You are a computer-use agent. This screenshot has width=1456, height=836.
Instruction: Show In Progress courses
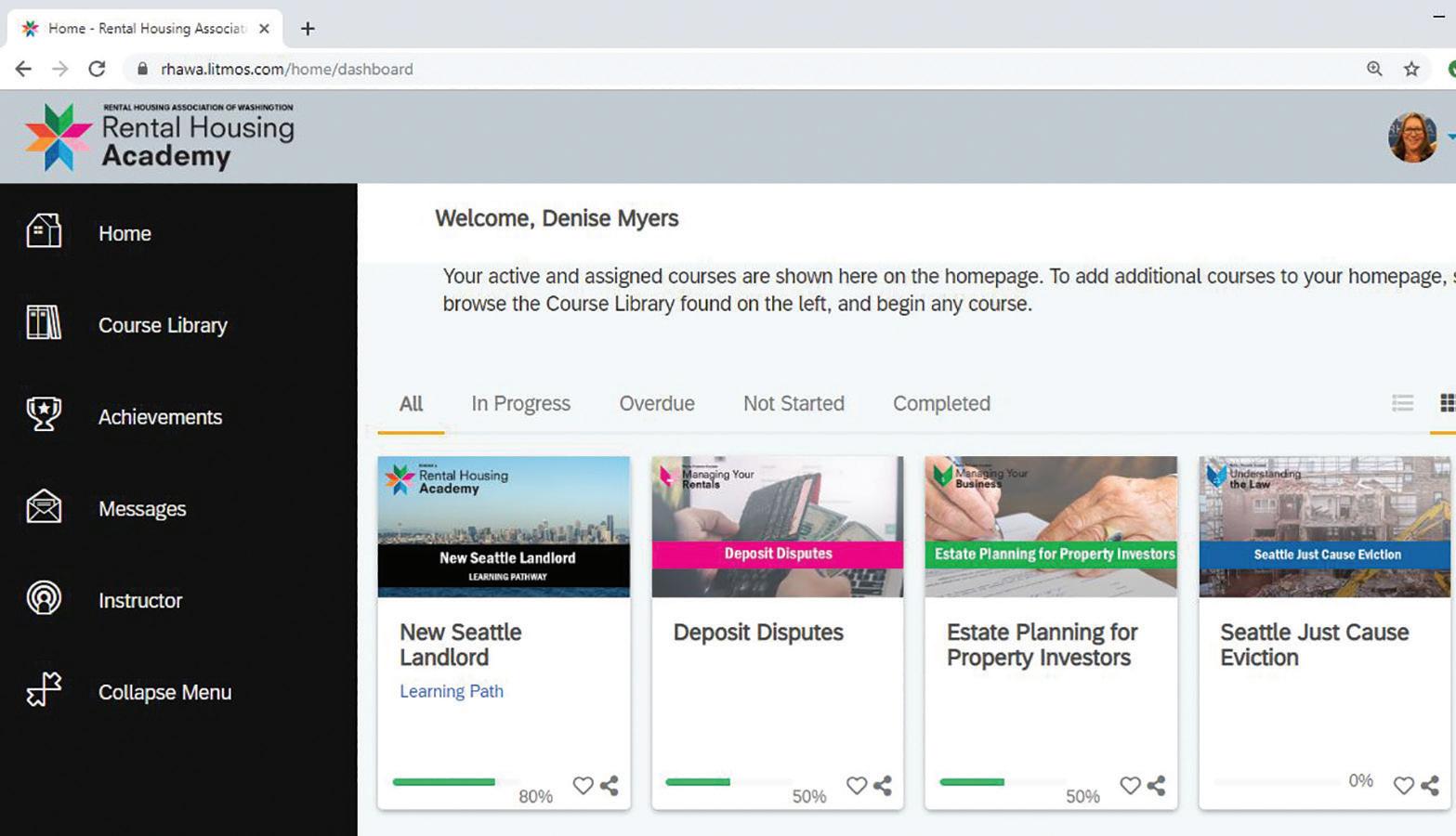(520, 404)
